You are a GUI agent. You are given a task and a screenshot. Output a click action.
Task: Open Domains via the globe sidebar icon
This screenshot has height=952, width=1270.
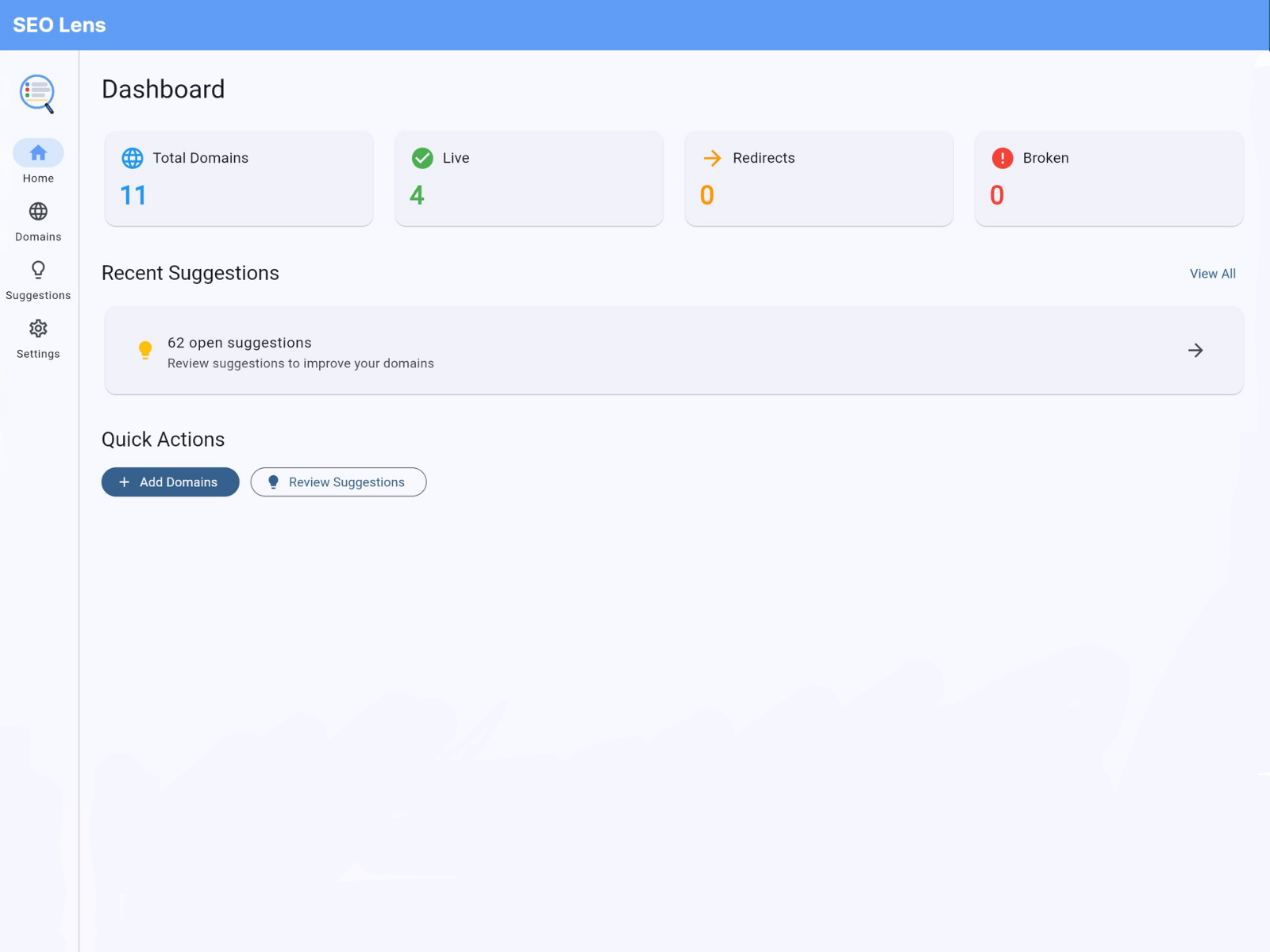pyautogui.click(x=37, y=212)
